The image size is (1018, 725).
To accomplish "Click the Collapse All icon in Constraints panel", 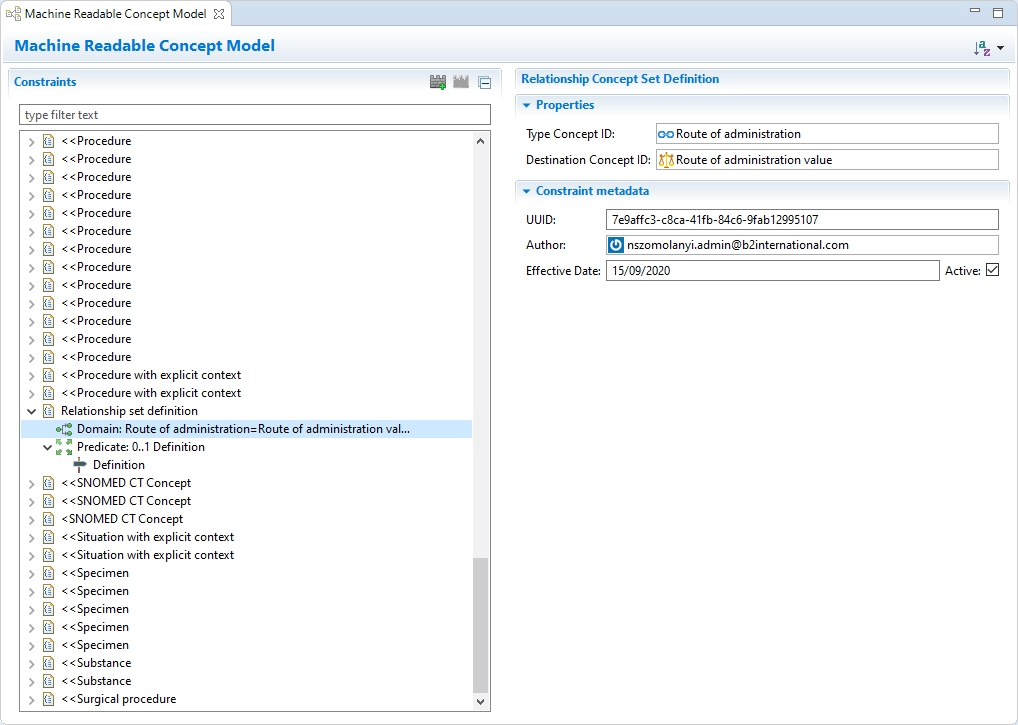I will click(484, 82).
